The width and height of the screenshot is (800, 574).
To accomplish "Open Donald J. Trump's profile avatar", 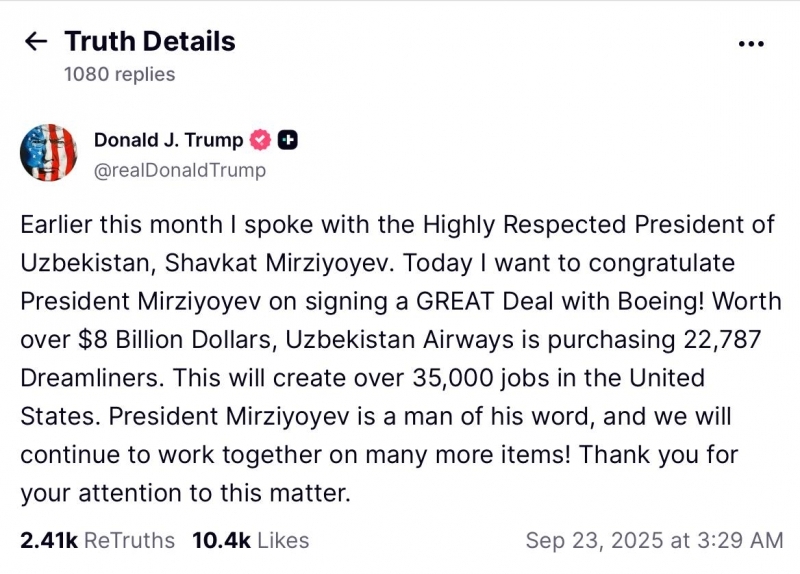I will tap(48, 153).
